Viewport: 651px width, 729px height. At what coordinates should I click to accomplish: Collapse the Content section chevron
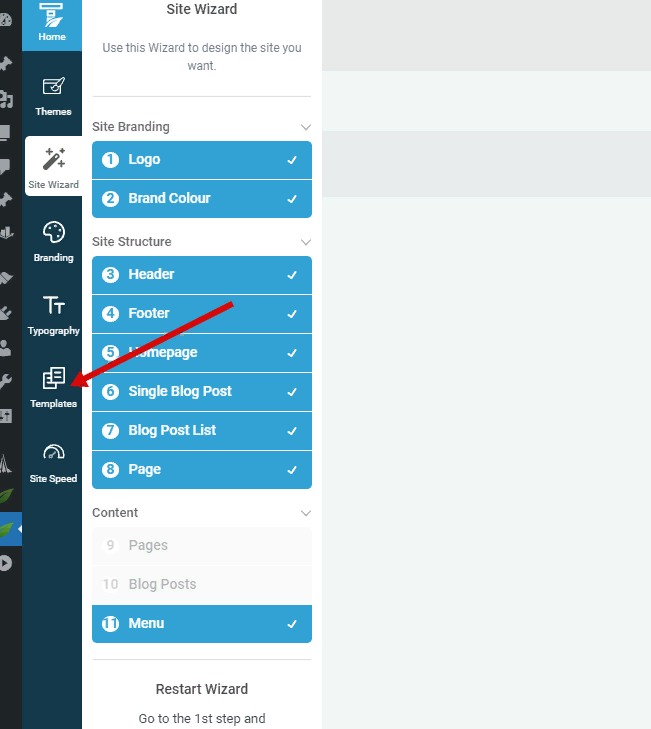[306, 513]
